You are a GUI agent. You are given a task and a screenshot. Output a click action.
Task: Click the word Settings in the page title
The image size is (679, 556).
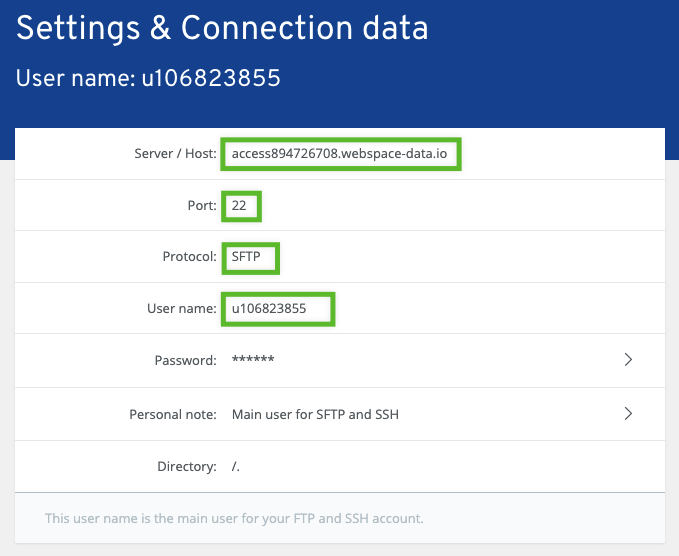[78, 29]
